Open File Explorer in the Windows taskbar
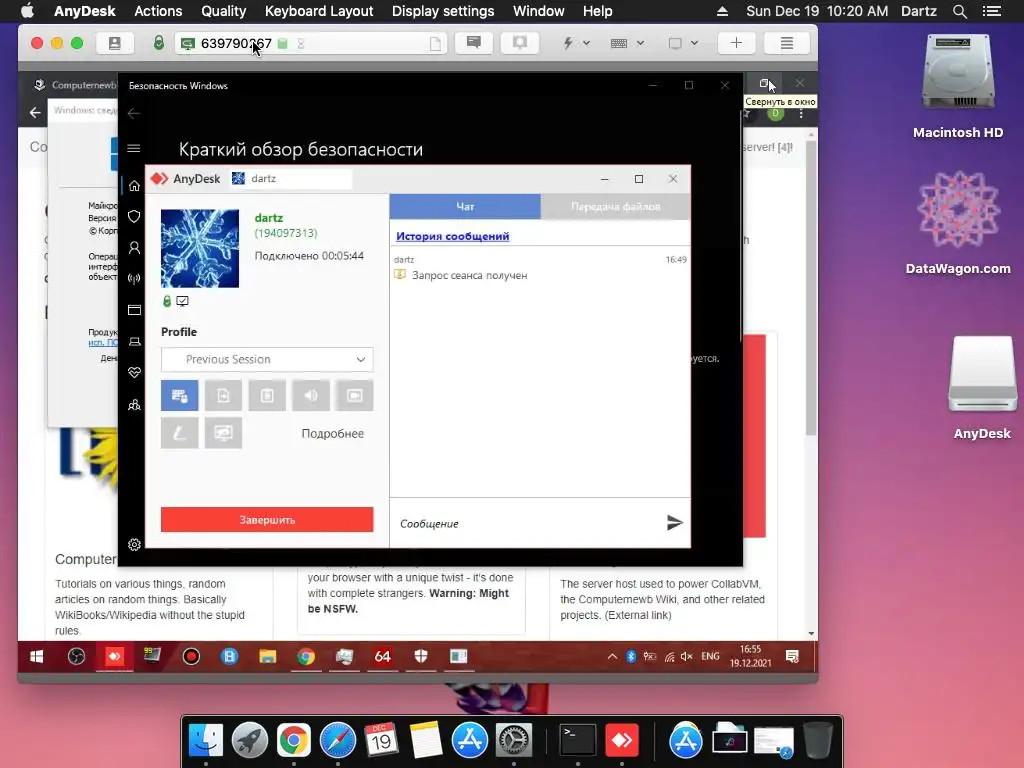 point(268,656)
